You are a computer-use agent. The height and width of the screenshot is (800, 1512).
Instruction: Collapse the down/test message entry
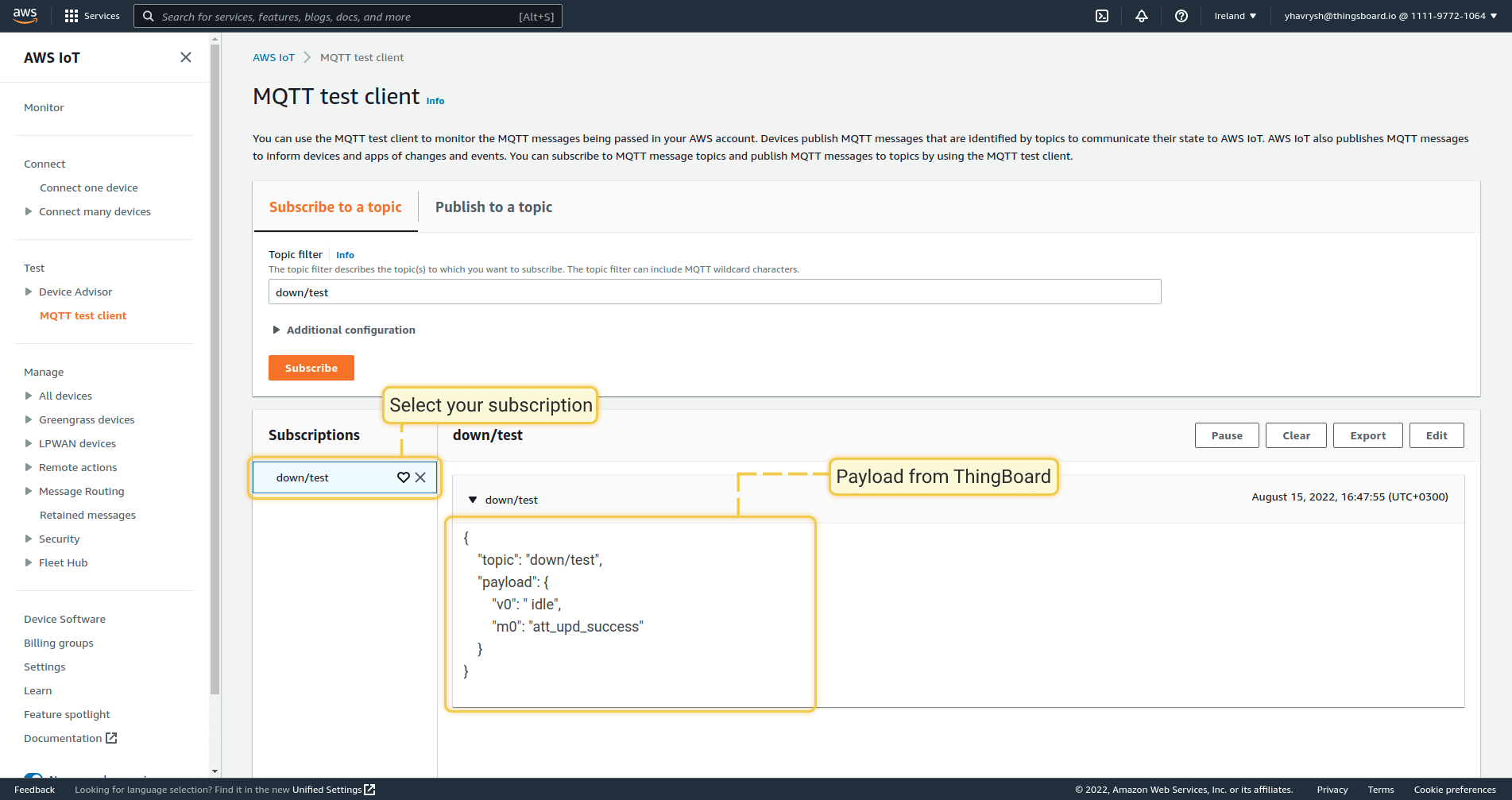pyautogui.click(x=473, y=500)
